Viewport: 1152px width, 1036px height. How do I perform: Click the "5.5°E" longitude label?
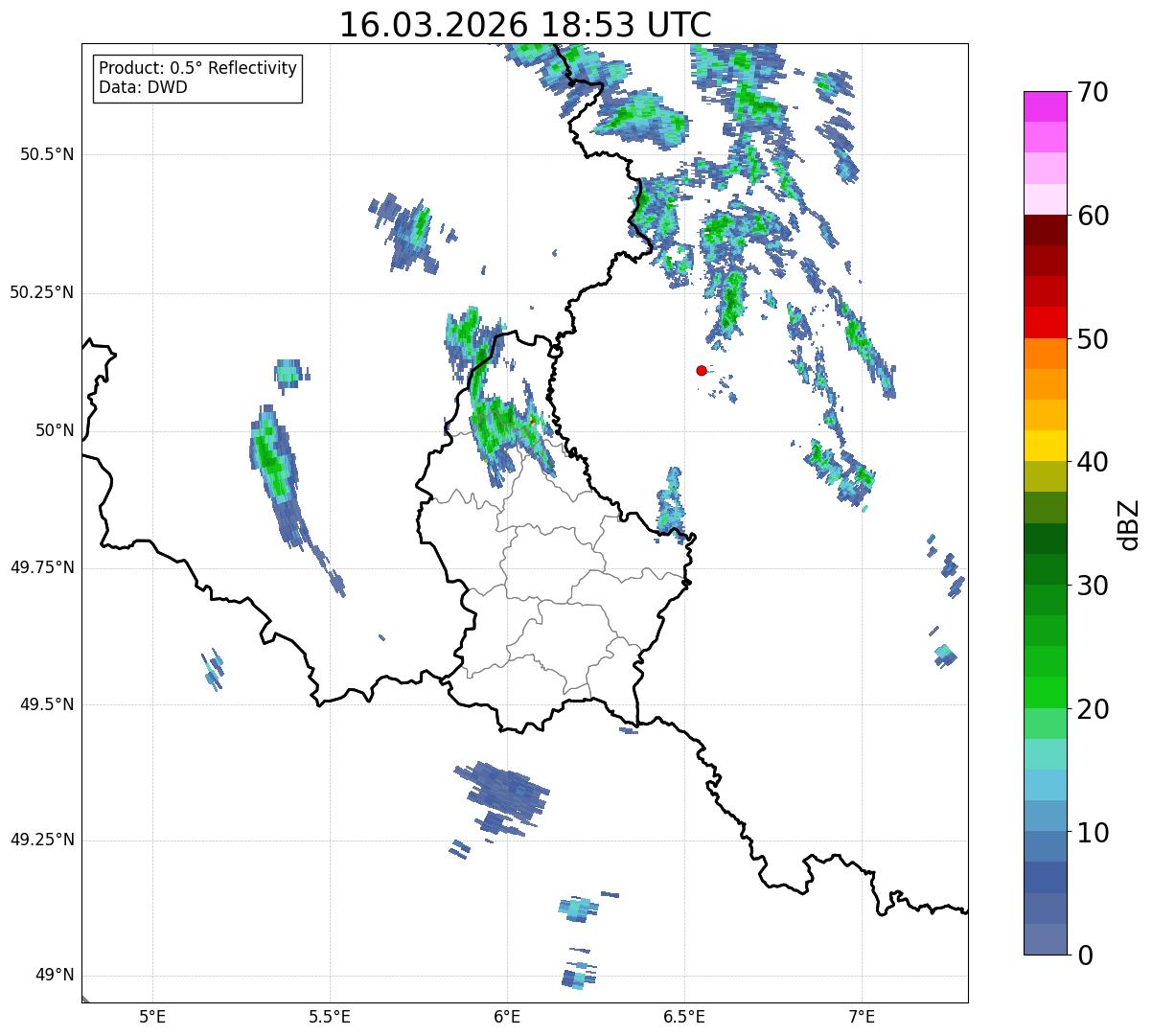330,1016
